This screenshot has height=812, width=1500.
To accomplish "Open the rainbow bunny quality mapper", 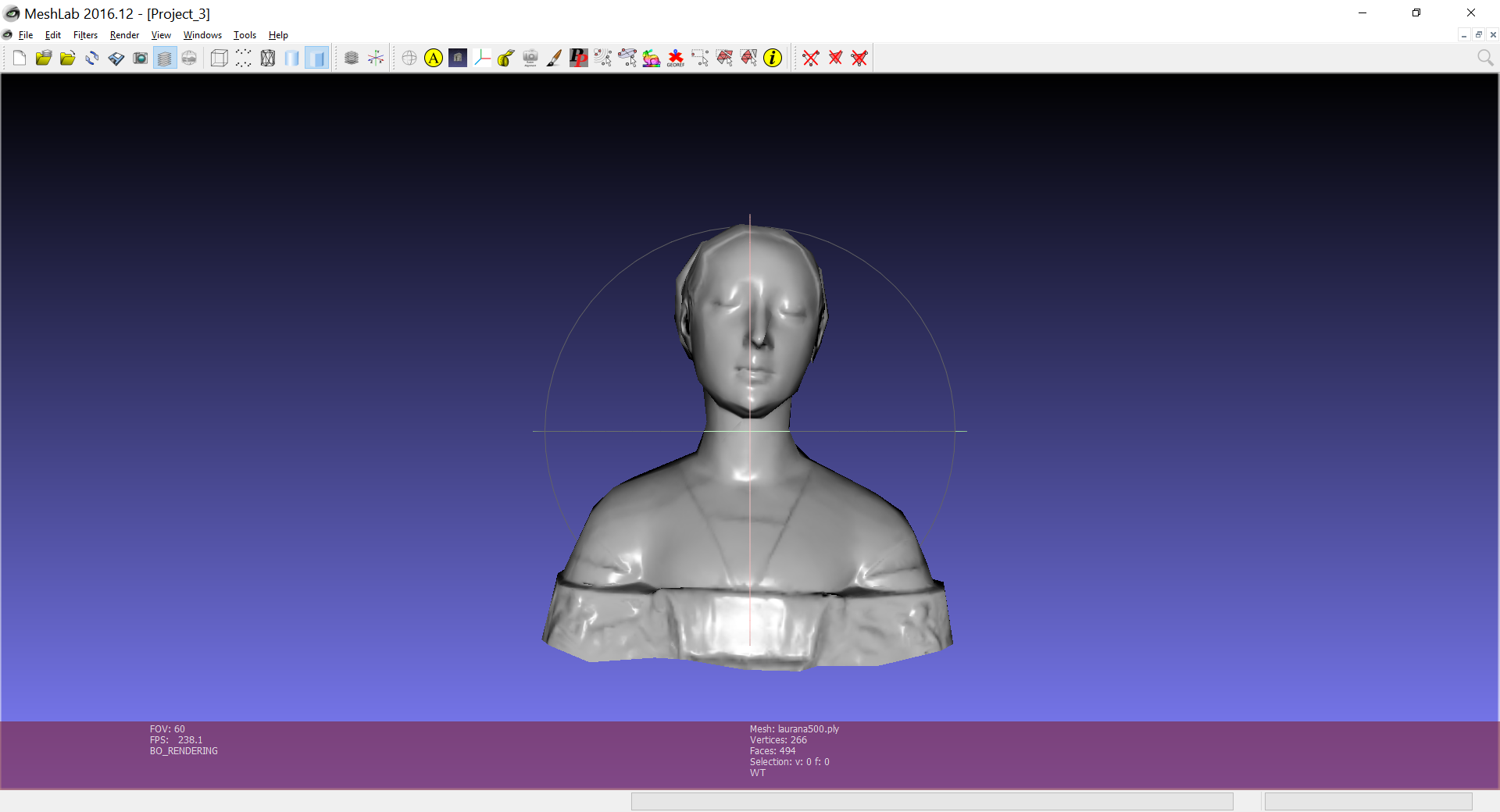I will click(652, 58).
